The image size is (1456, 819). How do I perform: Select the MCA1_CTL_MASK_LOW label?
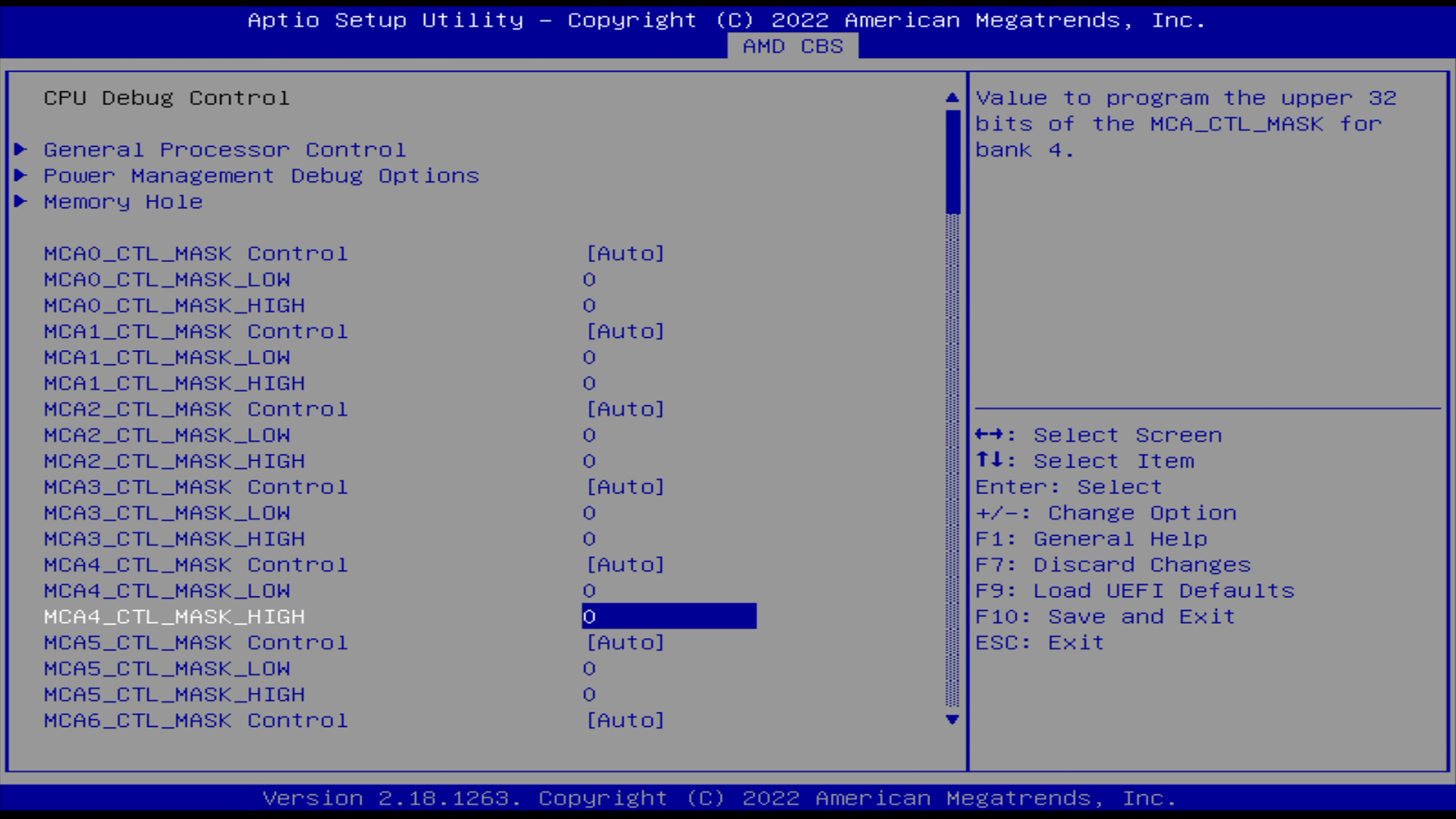(167, 357)
